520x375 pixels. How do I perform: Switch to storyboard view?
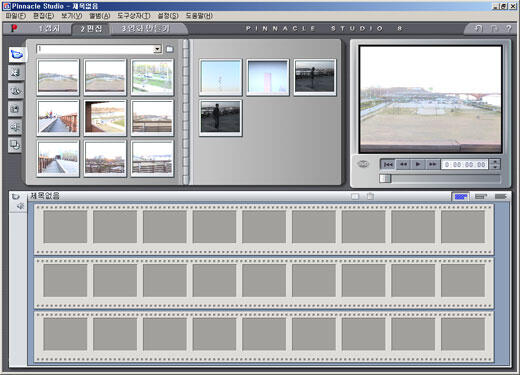[460, 197]
